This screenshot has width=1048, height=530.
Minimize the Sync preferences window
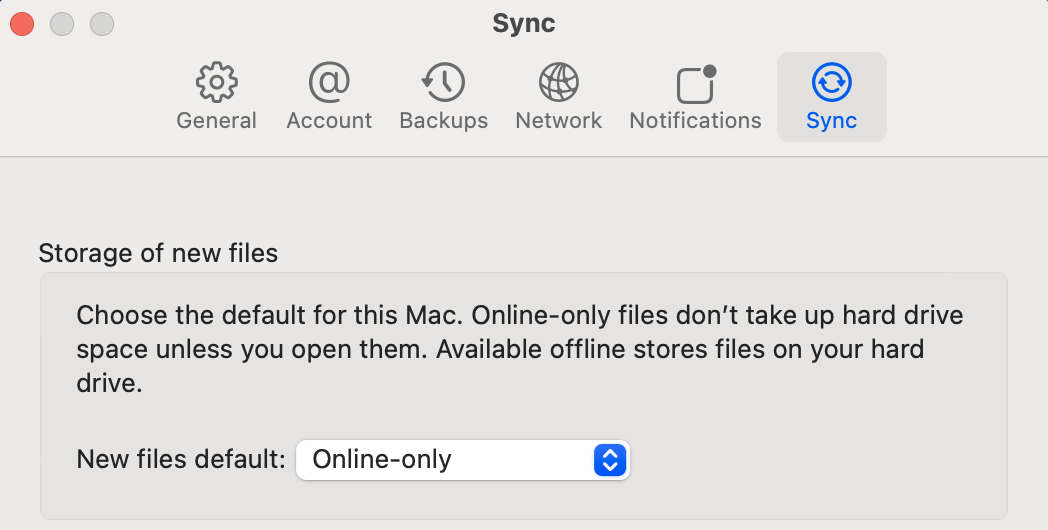click(62, 23)
